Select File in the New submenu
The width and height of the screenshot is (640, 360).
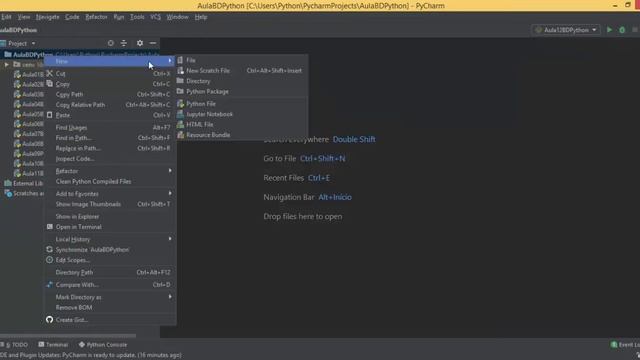click(242, 60)
